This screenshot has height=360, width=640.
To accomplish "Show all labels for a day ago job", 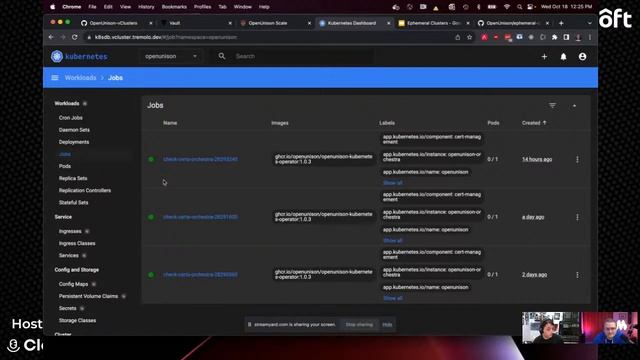I will [x=393, y=240].
